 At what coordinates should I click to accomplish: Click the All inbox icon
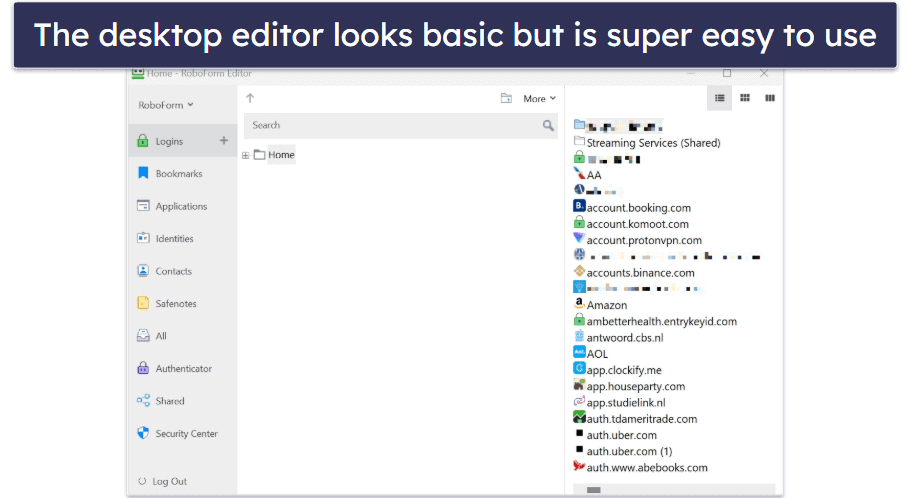pyautogui.click(x=143, y=335)
